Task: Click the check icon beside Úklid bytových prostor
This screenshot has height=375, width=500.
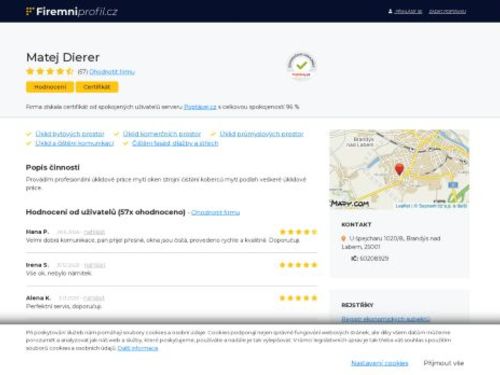Action: tap(29, 134)
